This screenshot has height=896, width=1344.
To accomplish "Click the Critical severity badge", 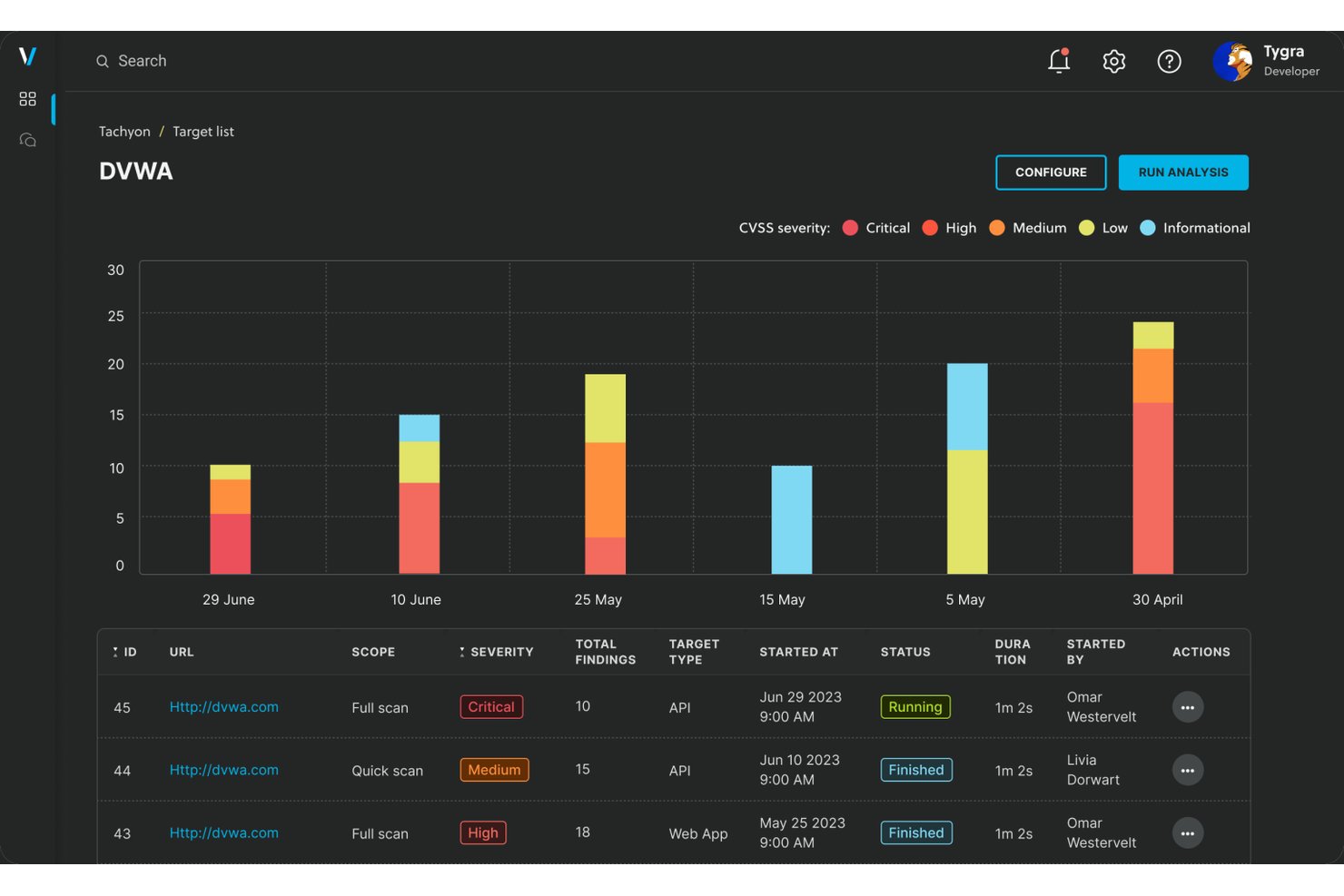I will click(x=491, y=707).
